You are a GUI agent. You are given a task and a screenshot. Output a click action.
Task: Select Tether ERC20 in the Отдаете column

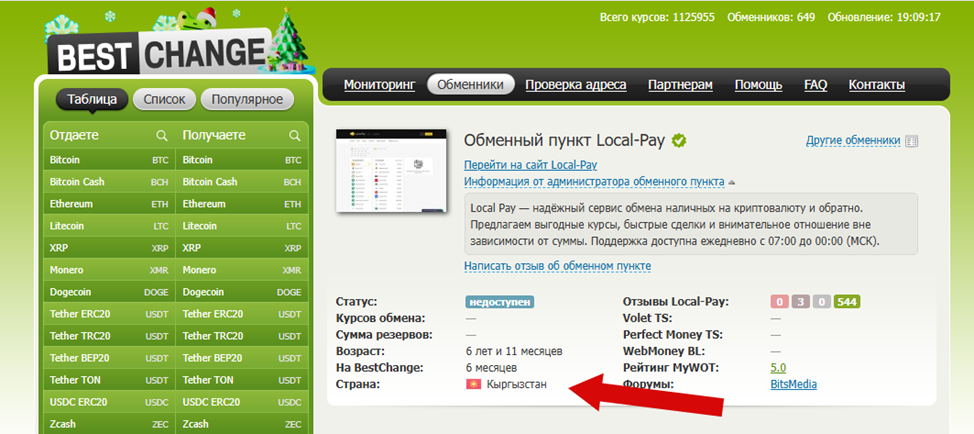click(109, 314)
